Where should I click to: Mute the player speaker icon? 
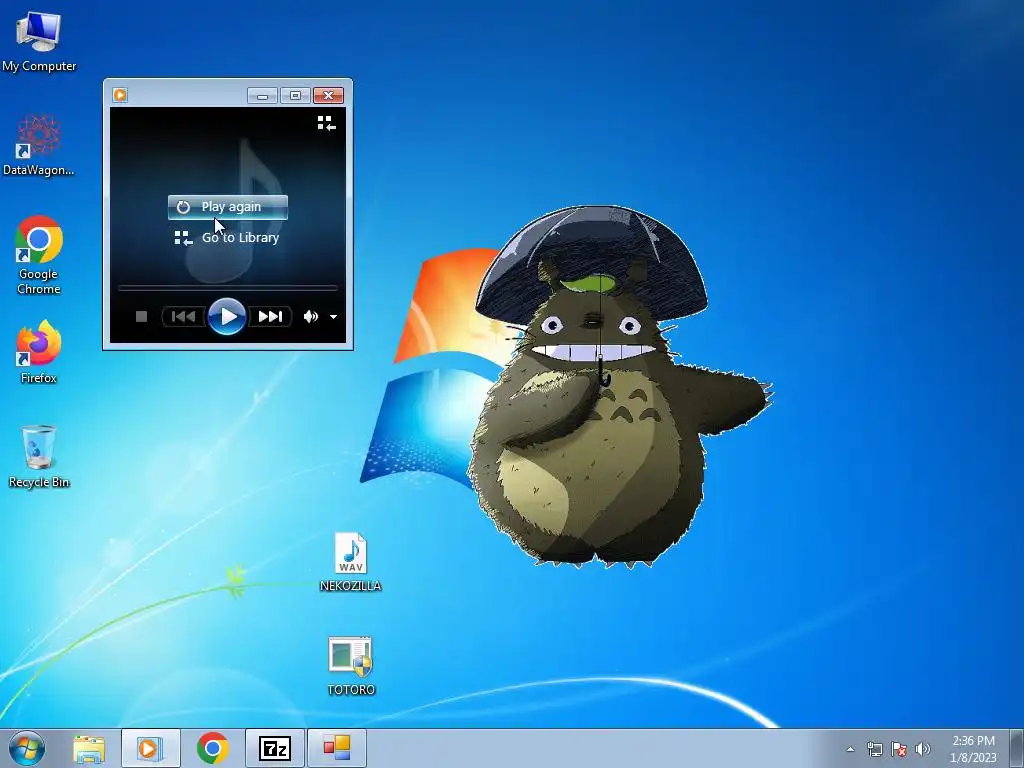[311, 317]
